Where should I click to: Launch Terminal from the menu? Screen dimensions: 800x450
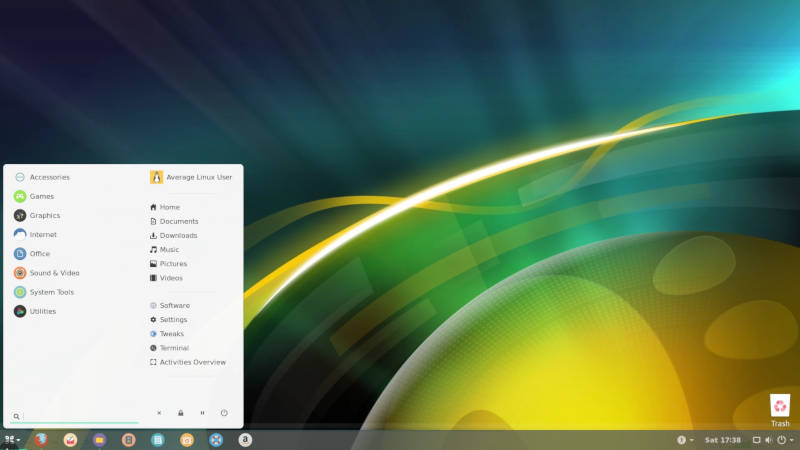169,348
